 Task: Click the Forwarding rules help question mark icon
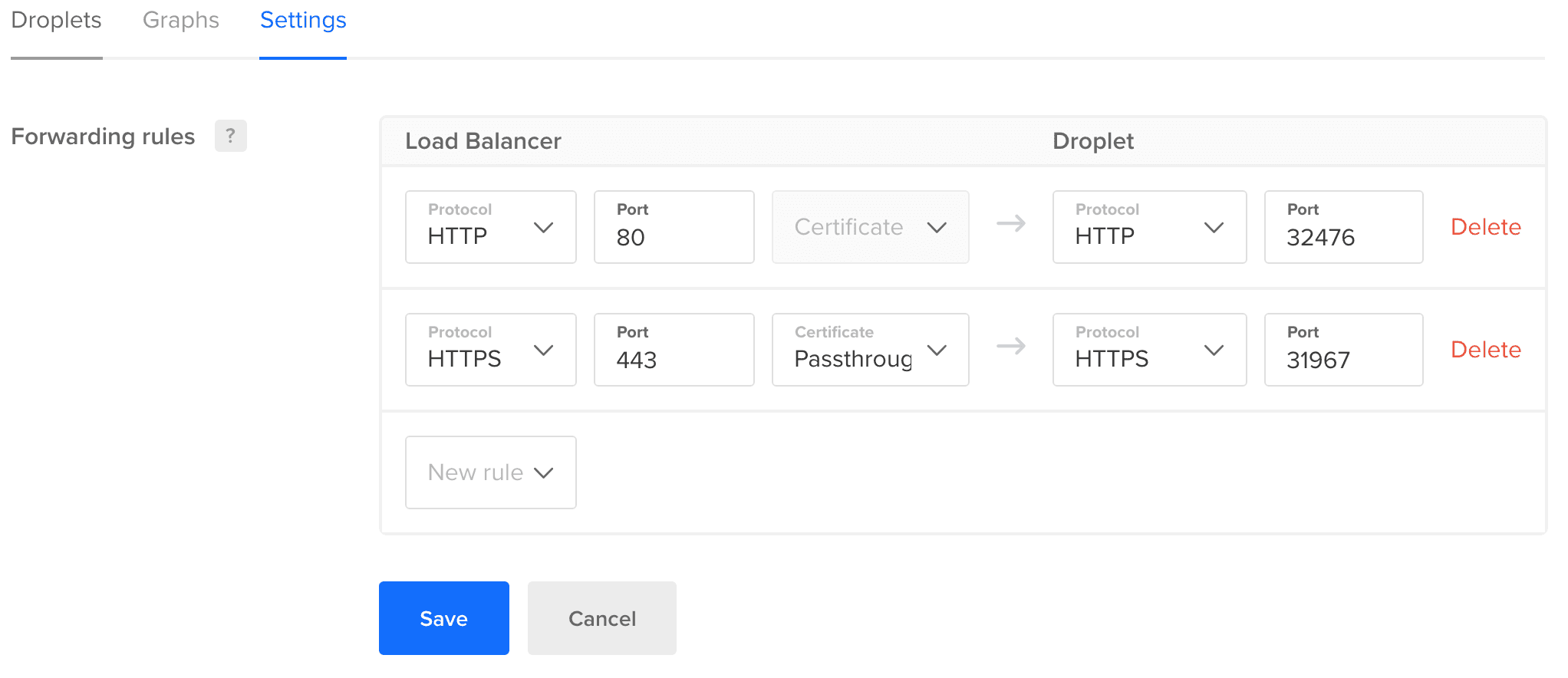tap(230, 136)
